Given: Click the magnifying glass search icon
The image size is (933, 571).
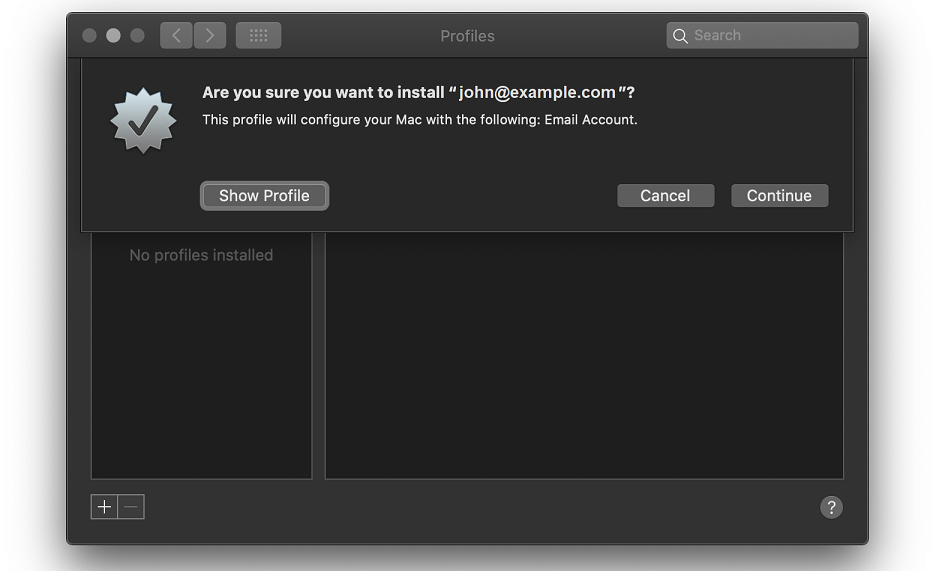Looking at the screenshot, I should pyautogui.click(x=680, y=36).
